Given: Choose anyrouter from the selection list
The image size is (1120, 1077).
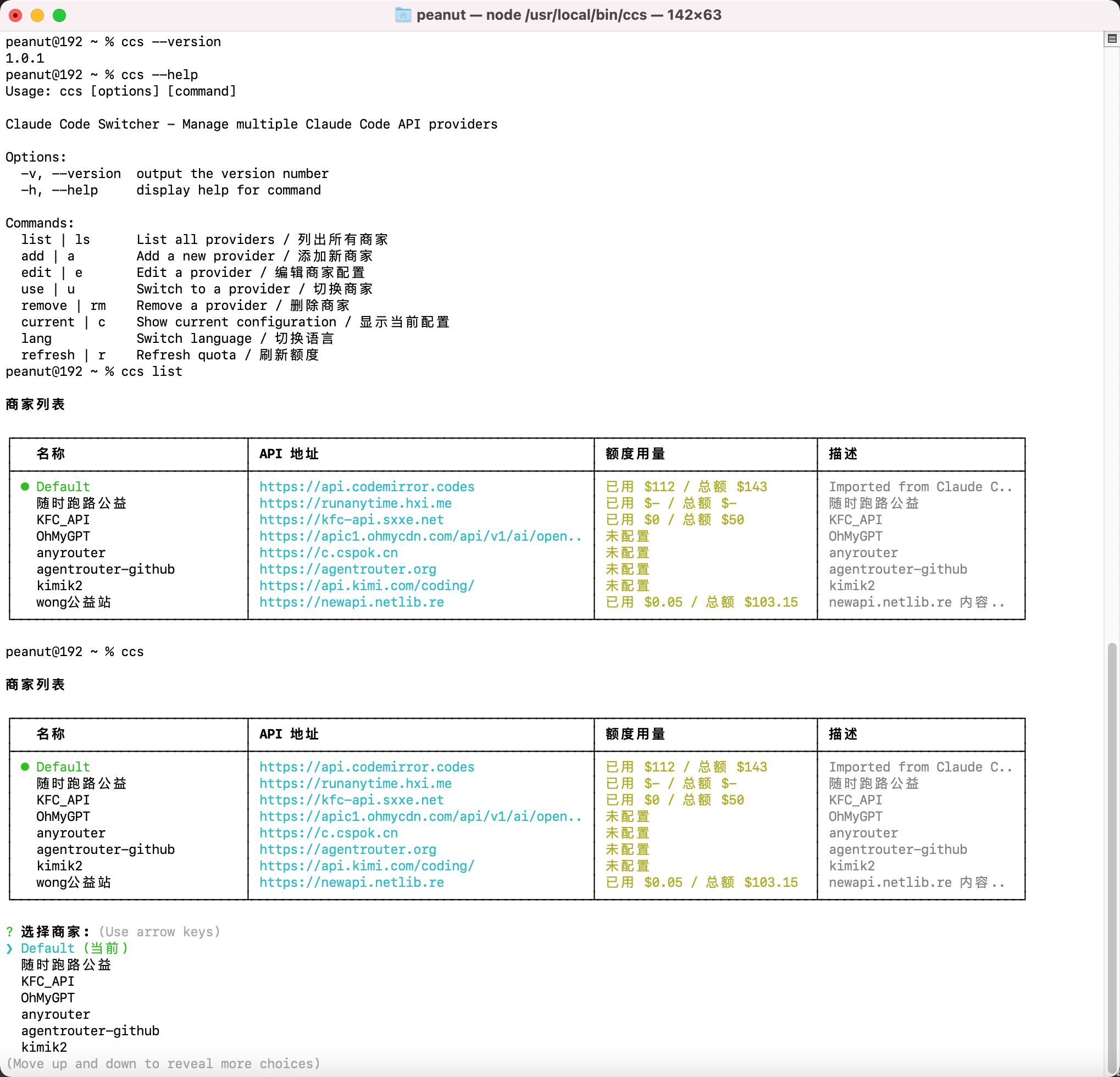Looking at the screenshot, I should [56, 1015].
